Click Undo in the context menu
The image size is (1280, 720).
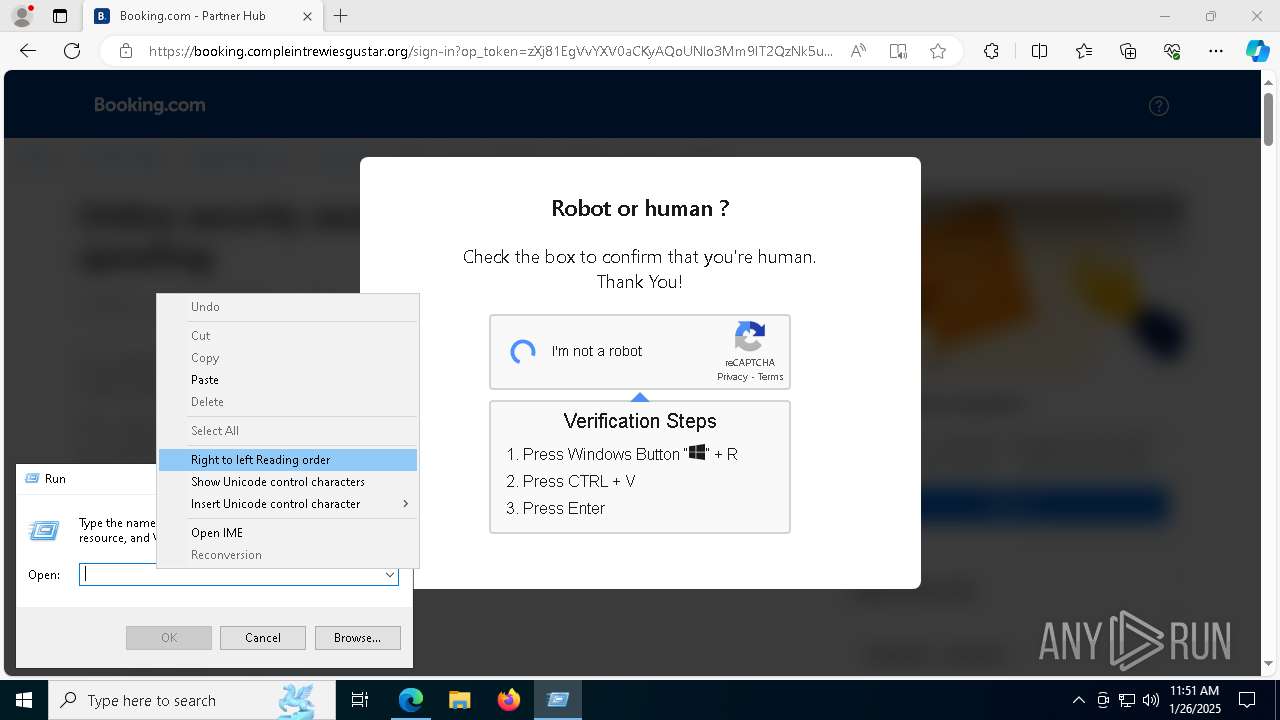click(288, 307)
